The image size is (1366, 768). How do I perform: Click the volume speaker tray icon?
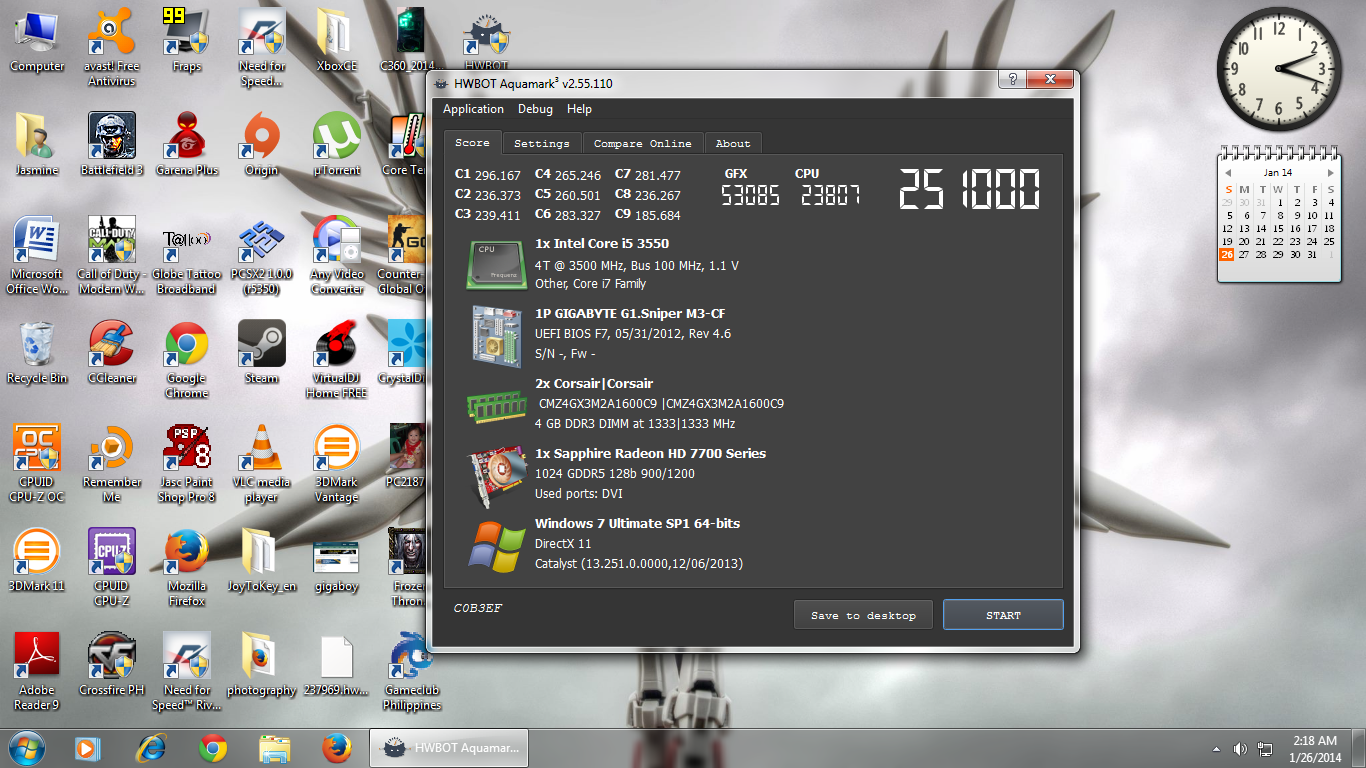[x=1240, y=748]
